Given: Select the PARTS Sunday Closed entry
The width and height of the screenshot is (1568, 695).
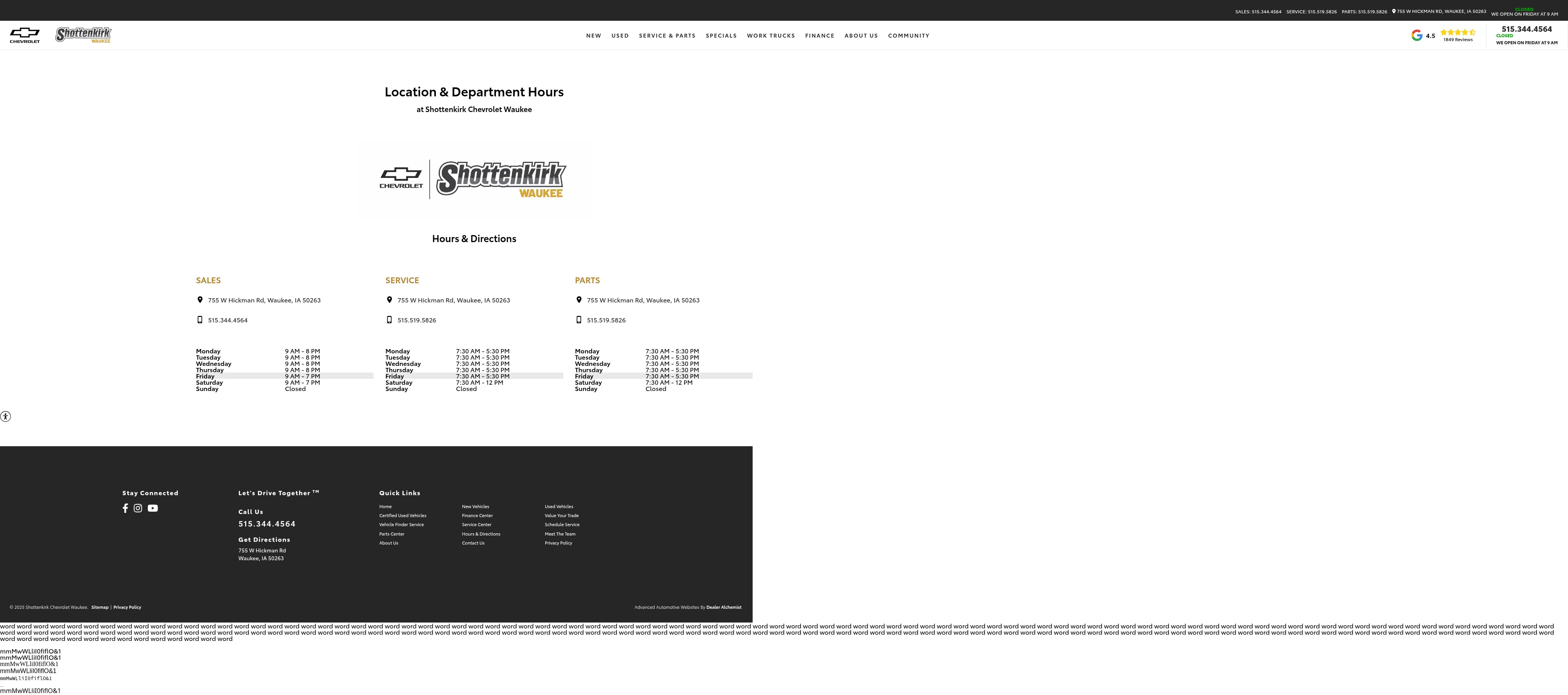Looking at the screenshot, I should tap(655, 389).
